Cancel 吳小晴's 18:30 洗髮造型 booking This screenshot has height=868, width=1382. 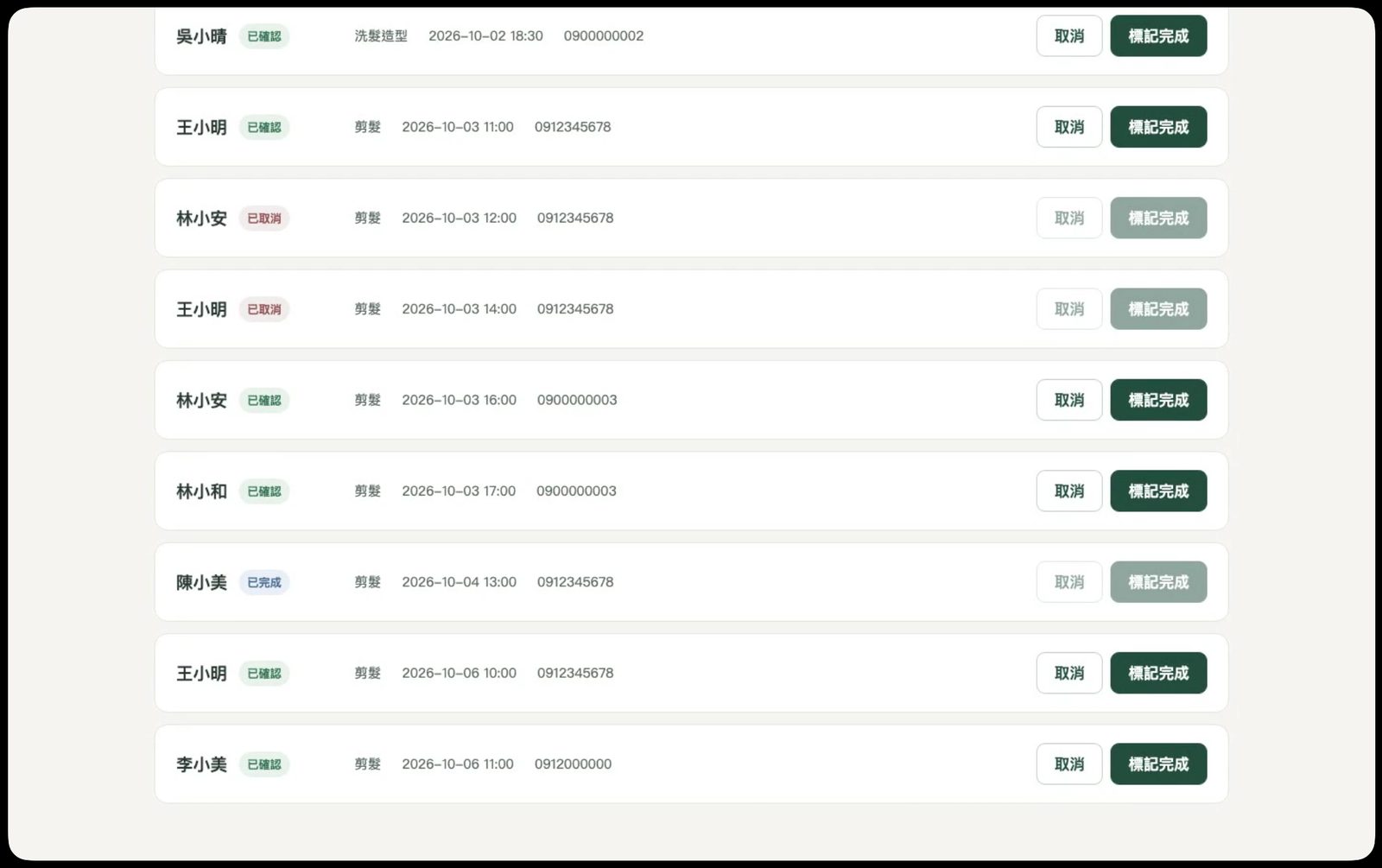point(1068,36)
